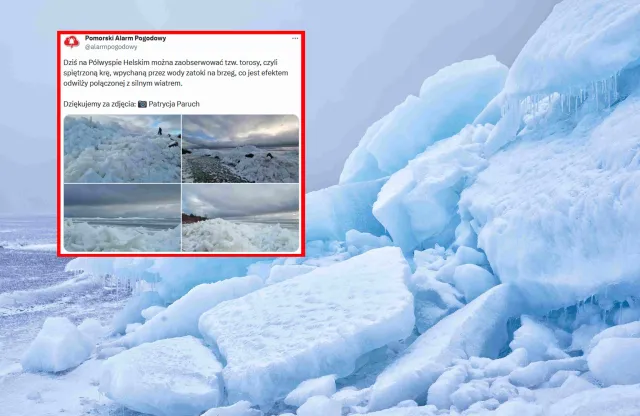Open top-left photo with person on ice
Viewport: 640px width, 416px height.
(122, 149)
